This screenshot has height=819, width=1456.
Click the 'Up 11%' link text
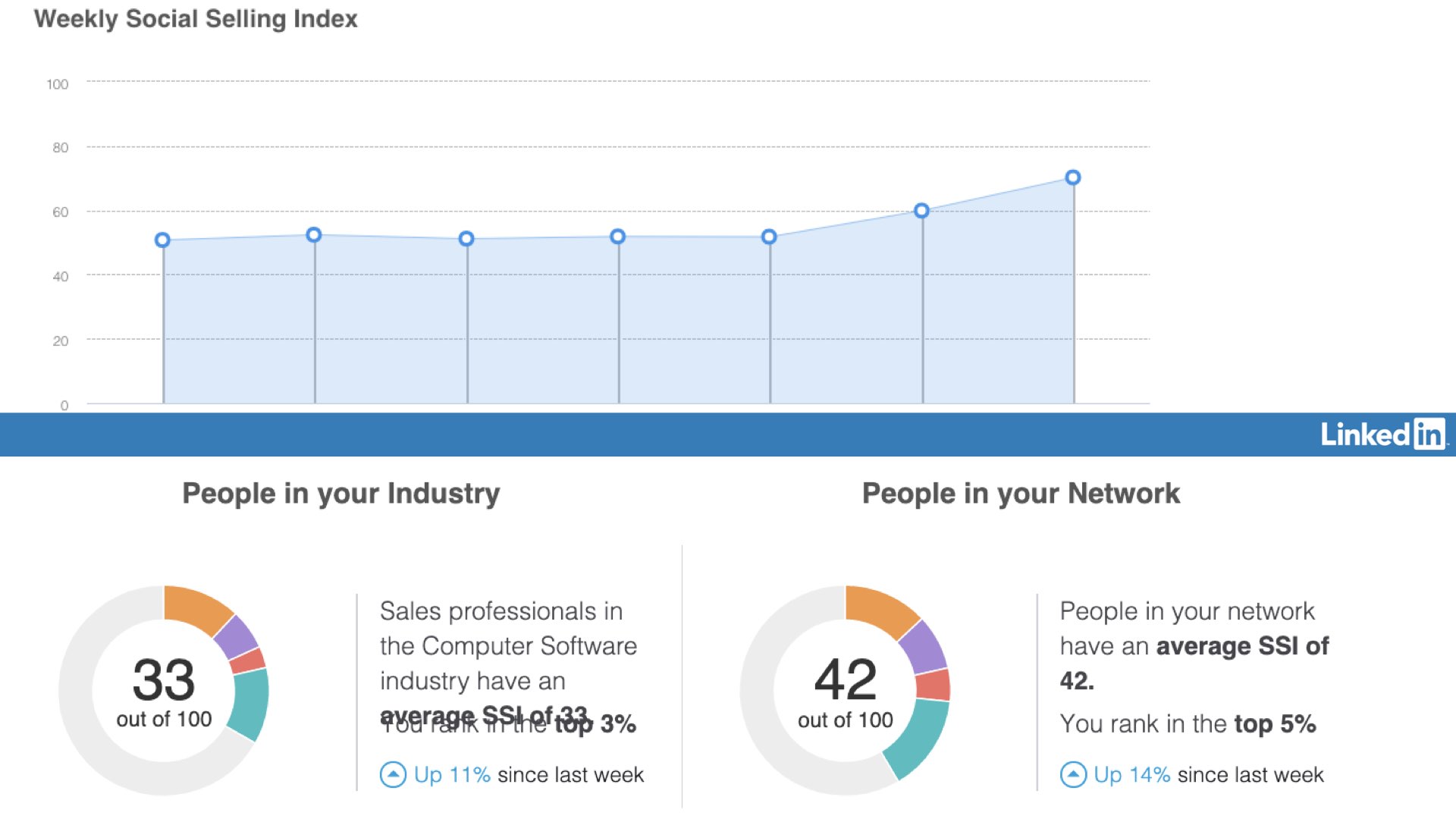452,774
